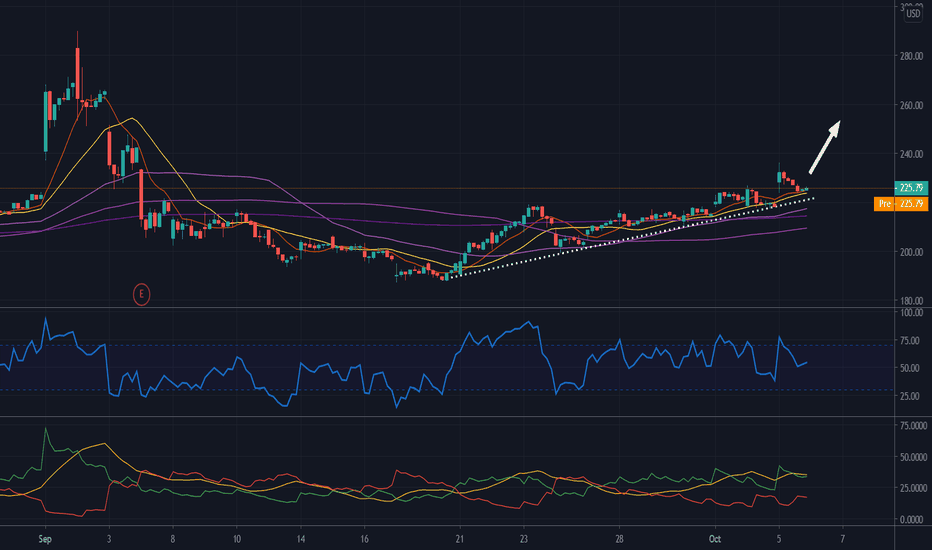Image resolution: width=932 pixels, height=550 pixels.
Task: Click the 280.00 price axis label
Action: (x=911, y=56)
